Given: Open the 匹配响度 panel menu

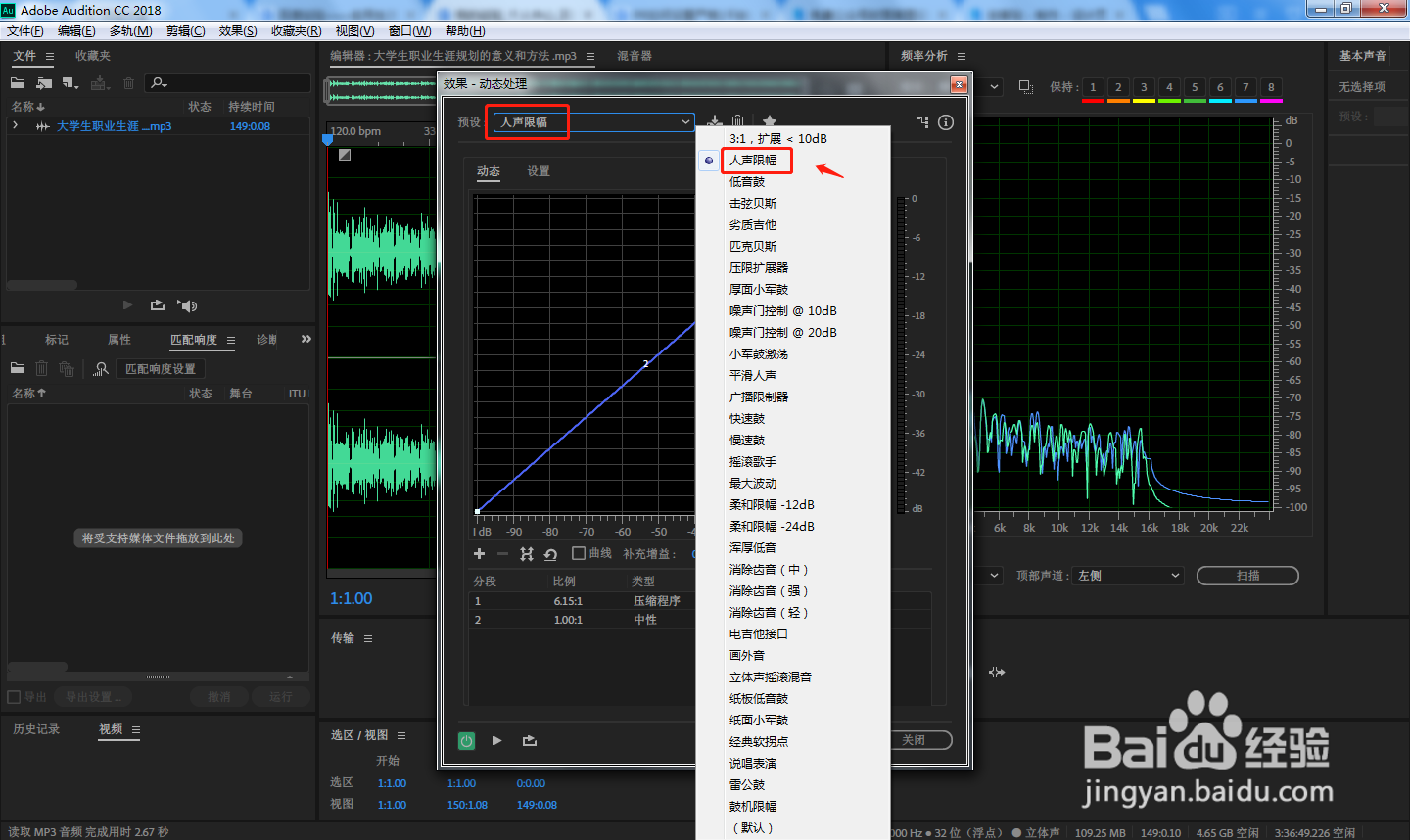Looking at the screenshot, I should tap(231, 341).
